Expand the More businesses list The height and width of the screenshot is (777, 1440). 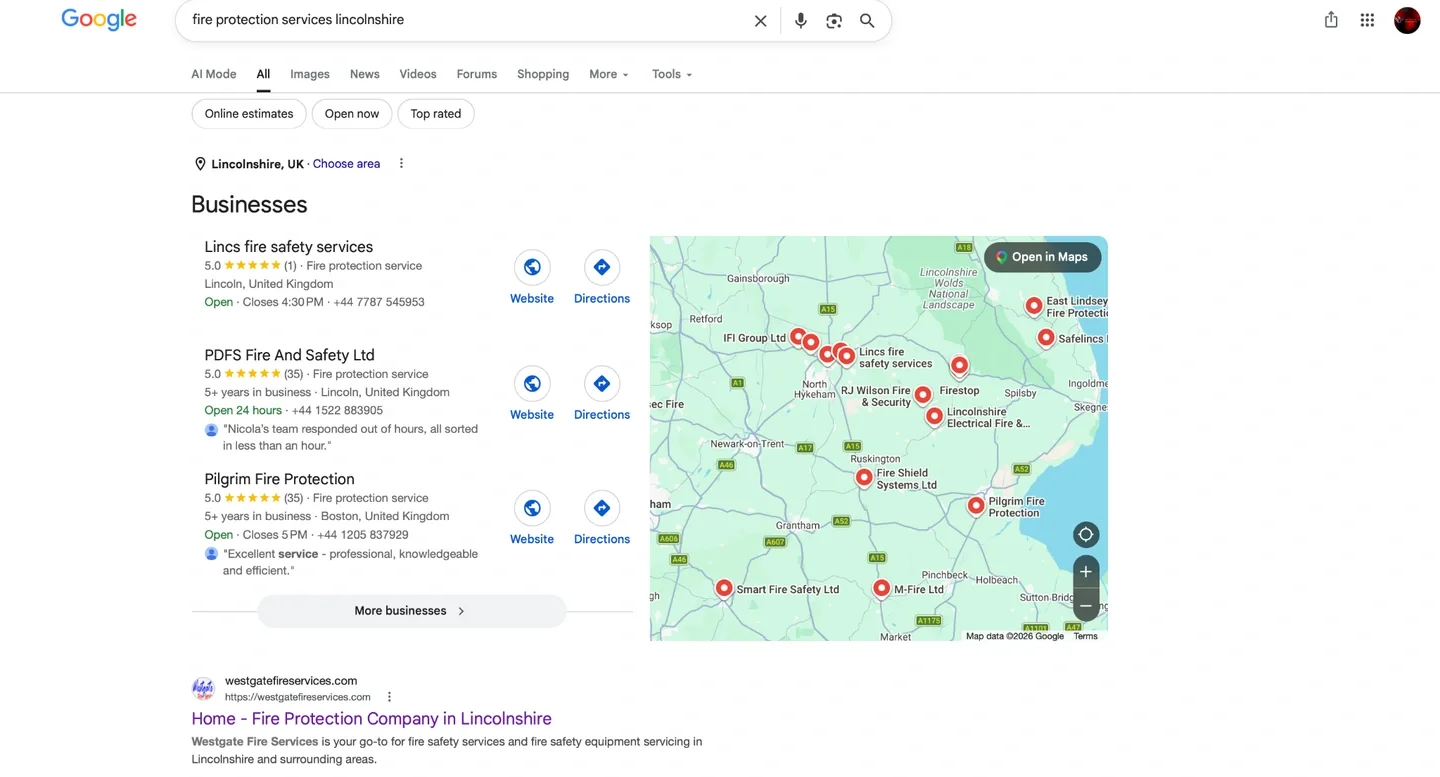click(x=412, y=611)
